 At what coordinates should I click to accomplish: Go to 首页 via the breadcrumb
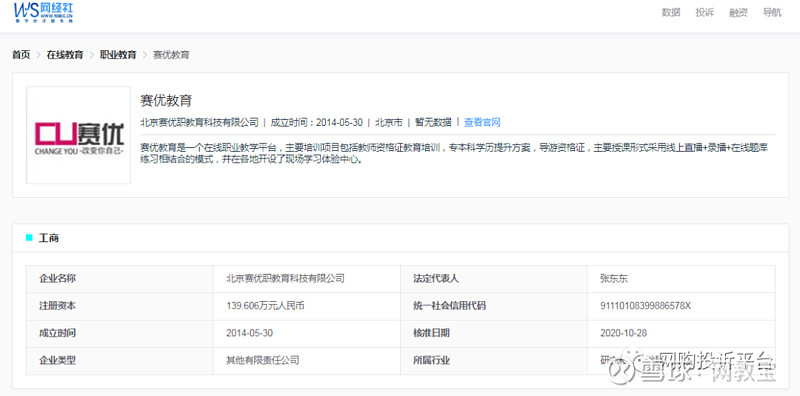click(x=21, y=55)
